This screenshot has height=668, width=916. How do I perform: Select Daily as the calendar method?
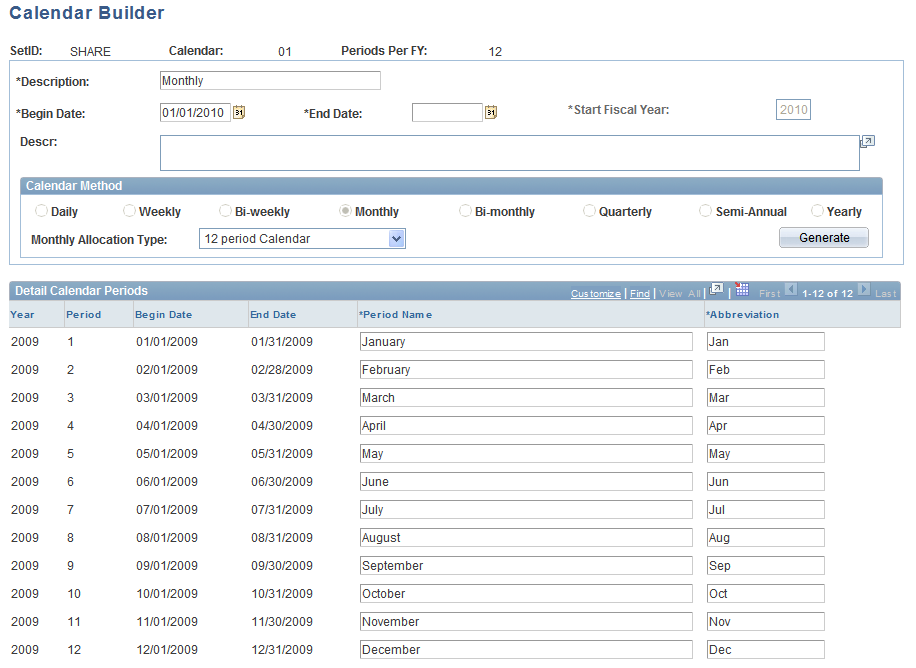[41, 211]
